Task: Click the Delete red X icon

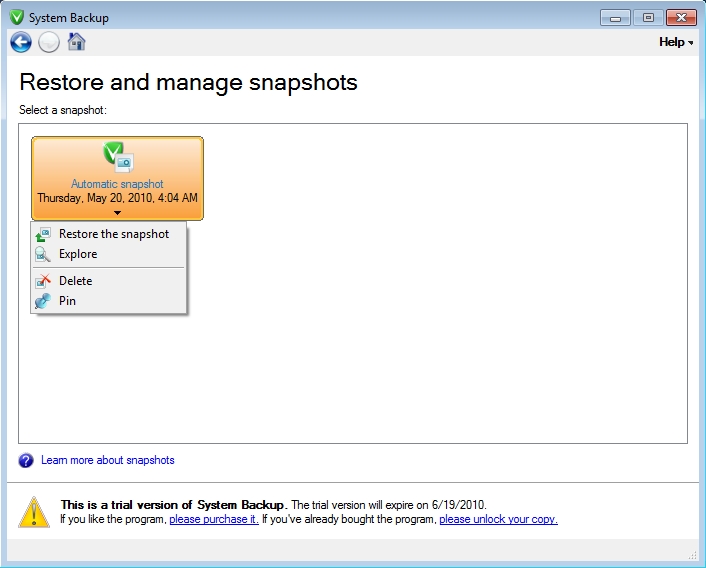Action: pos(43,281)
